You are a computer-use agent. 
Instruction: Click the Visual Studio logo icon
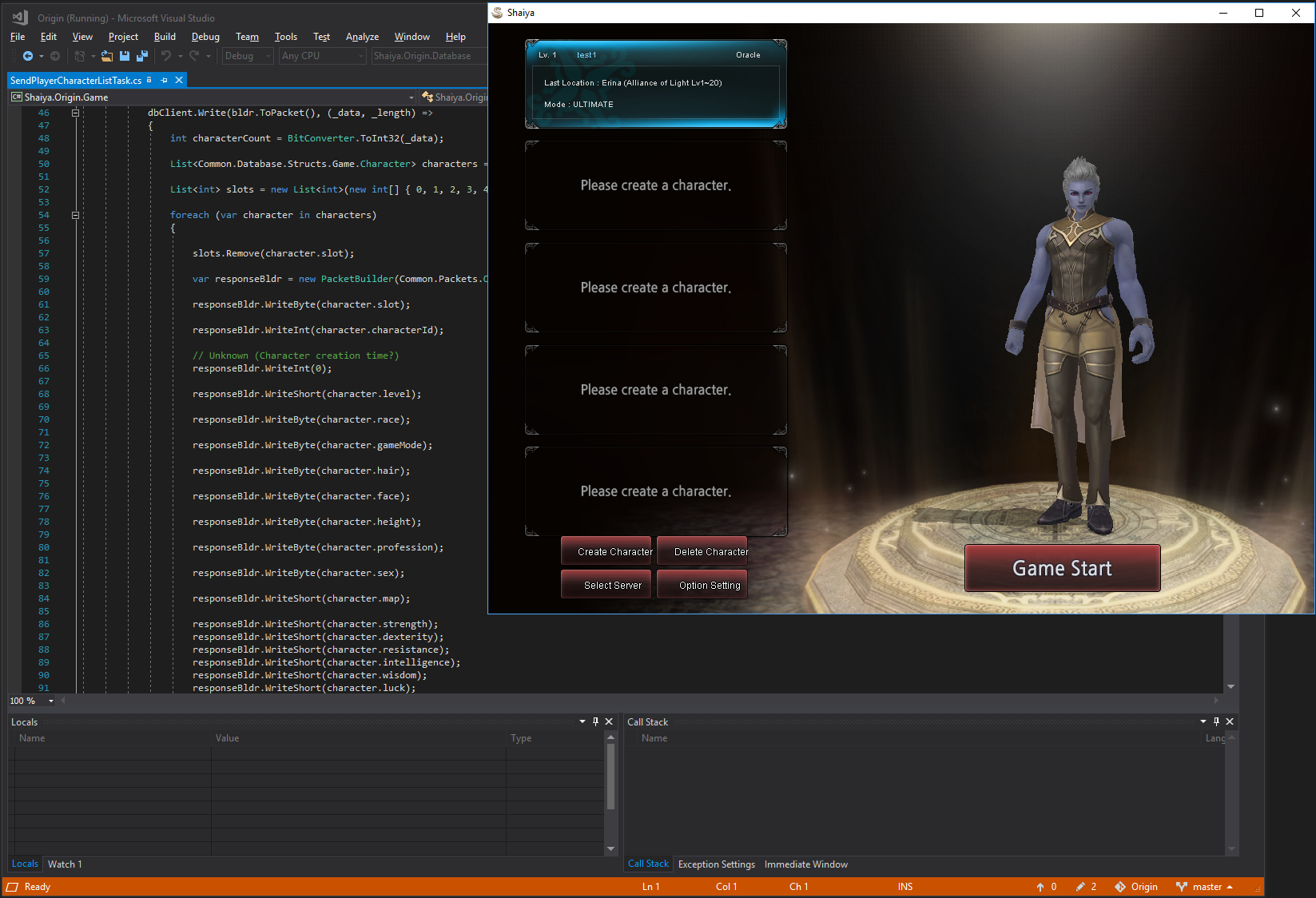click(x=20, y=18)
